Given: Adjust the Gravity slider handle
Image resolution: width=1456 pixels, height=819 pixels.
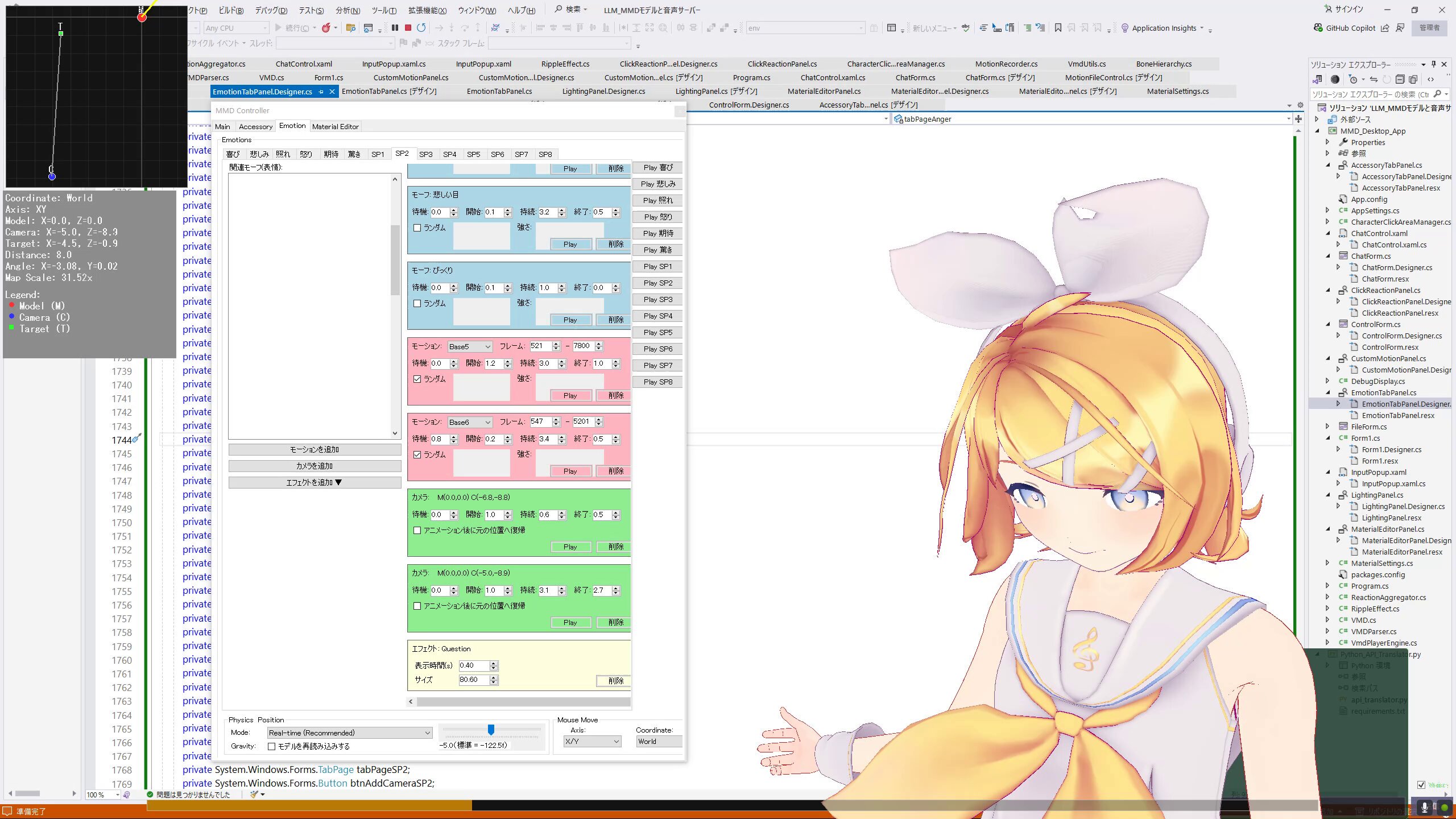Looking at the screenshot, I should [x=491, y=730].
